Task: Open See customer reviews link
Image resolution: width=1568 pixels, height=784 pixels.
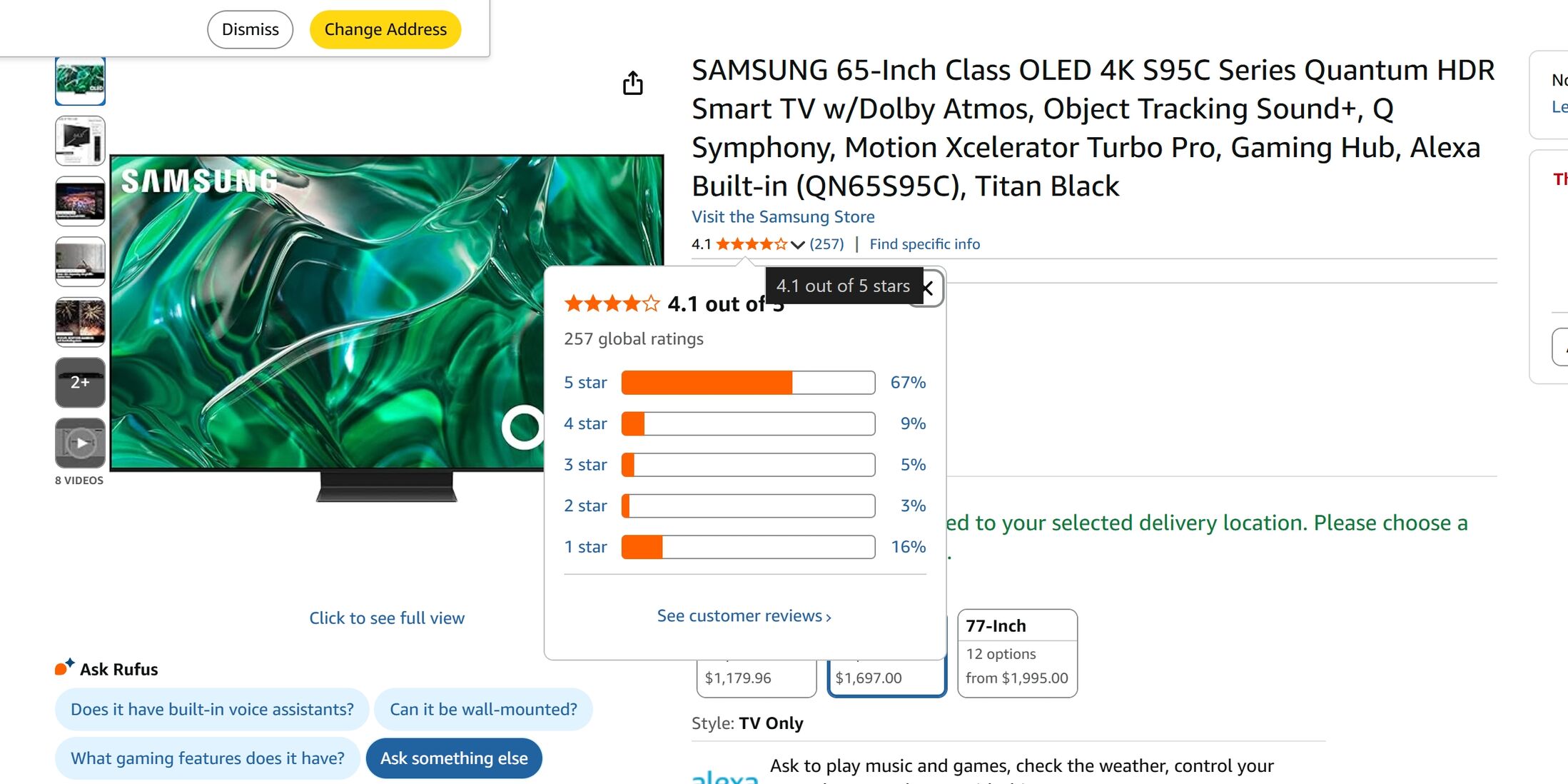Action: 744,615
